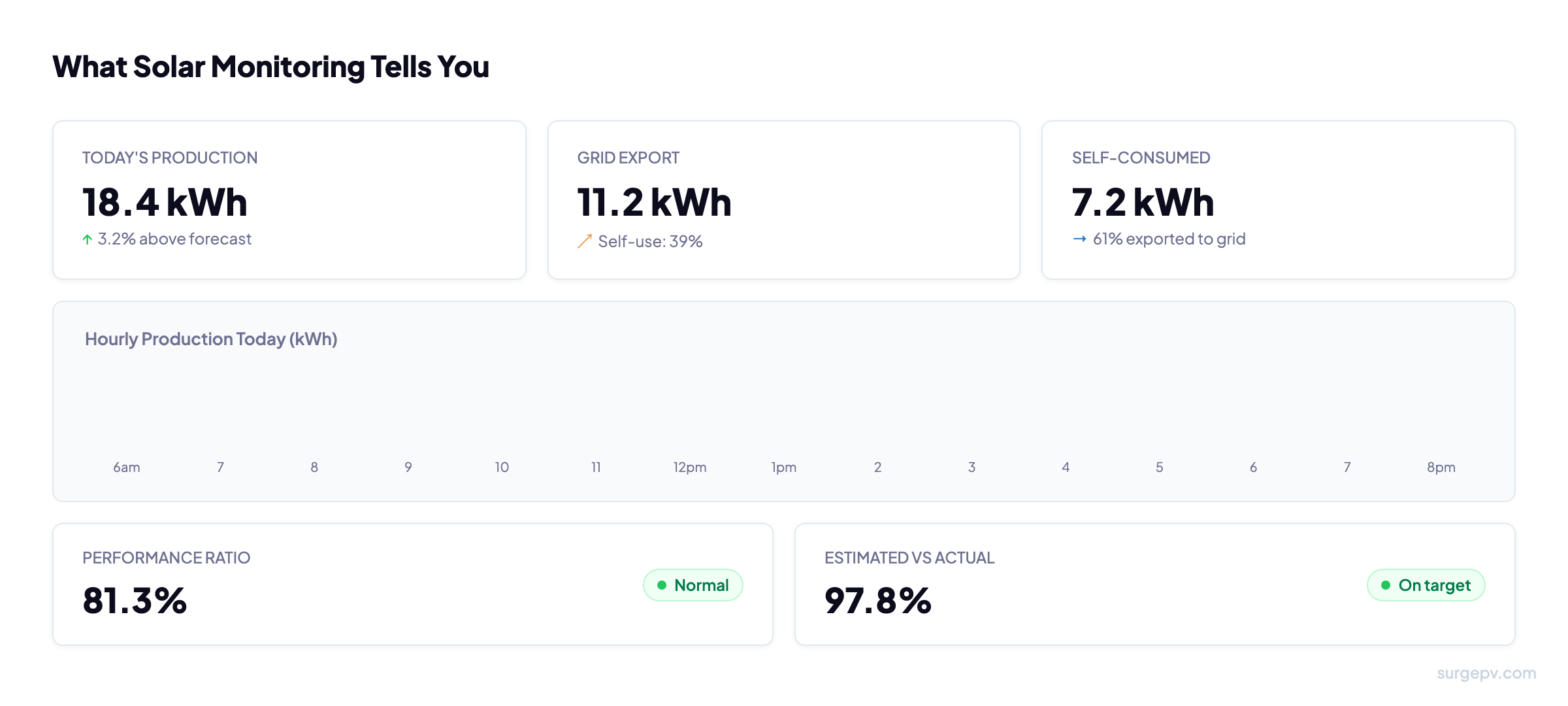Toggle the Normal status badge
The image size is (1568, 706).
(x=693, y=585)
